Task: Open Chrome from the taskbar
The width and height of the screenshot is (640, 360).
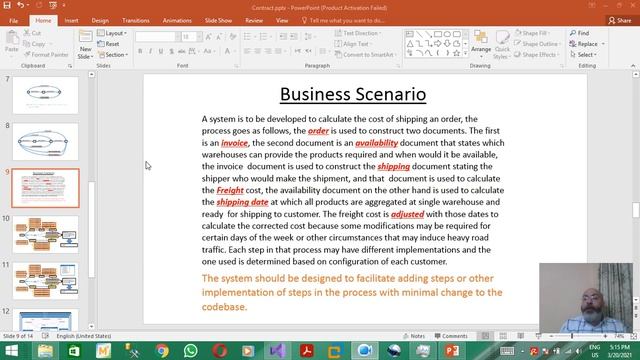Action: [162, 351]
